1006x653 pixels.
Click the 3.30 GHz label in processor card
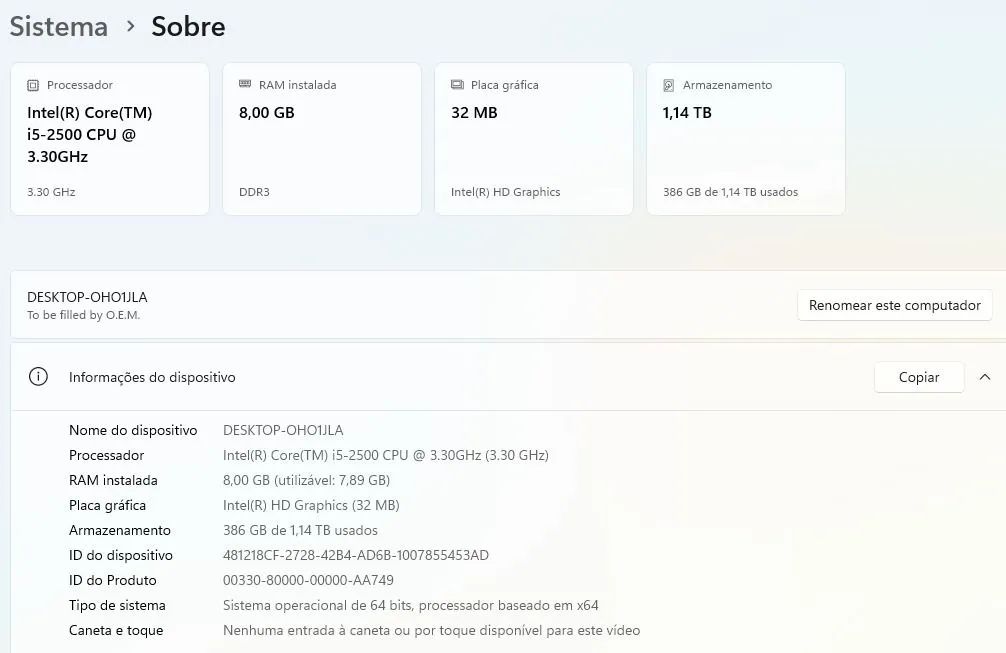pyautogui.click(x=51, y=192)
